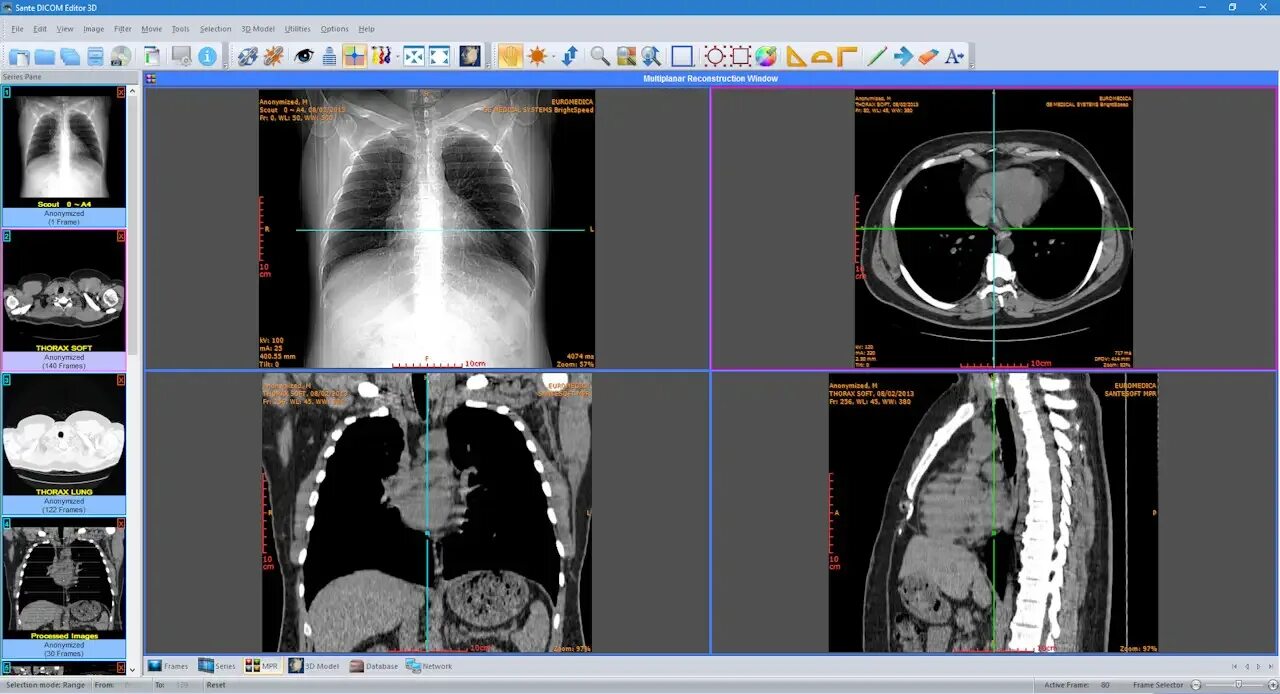This screenshot has height=694, width=1280.
Task: Close the Scout series with red X
Action: point(121,92)
